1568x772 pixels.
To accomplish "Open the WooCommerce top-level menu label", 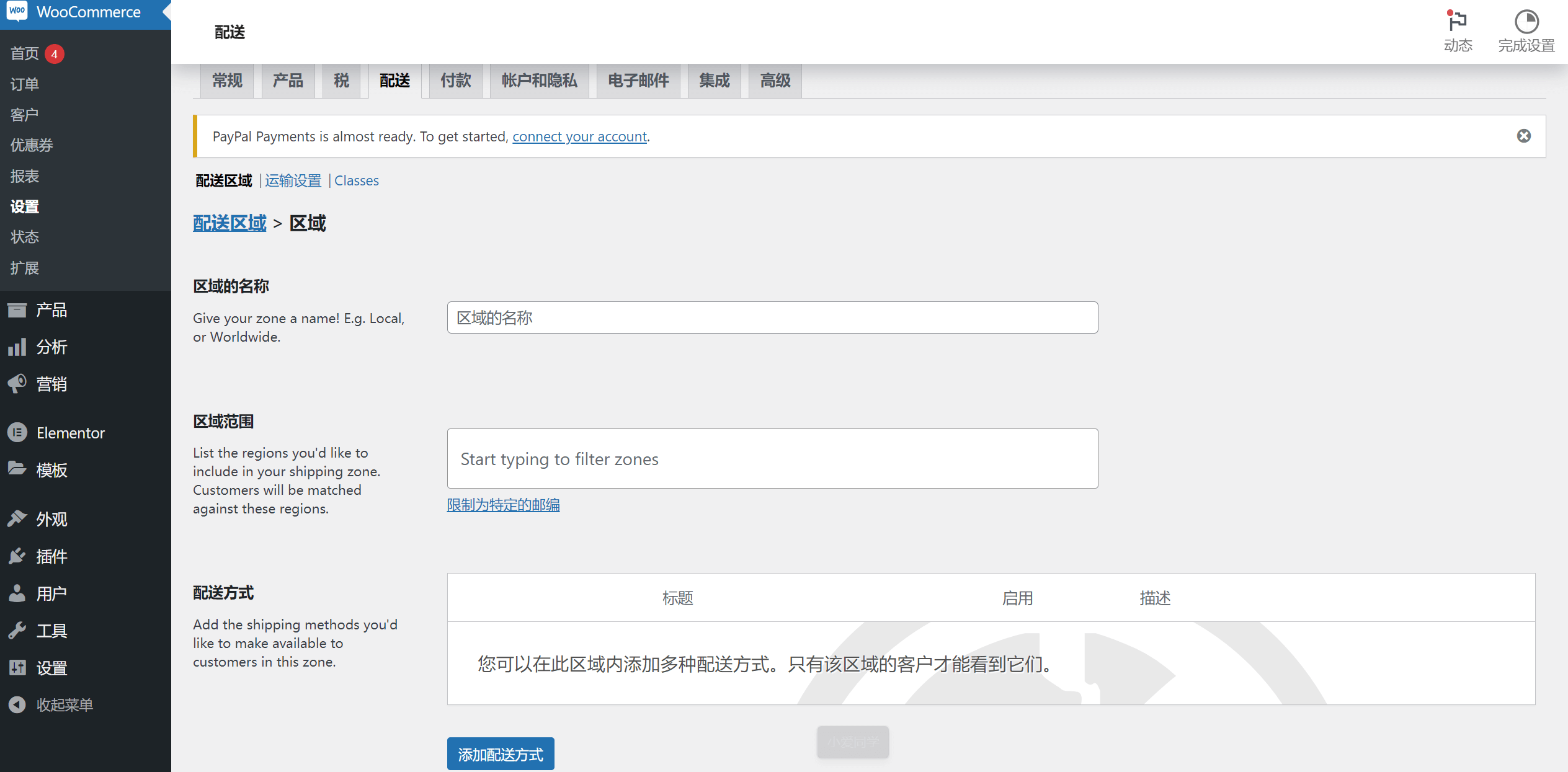I will click(88, 12).
